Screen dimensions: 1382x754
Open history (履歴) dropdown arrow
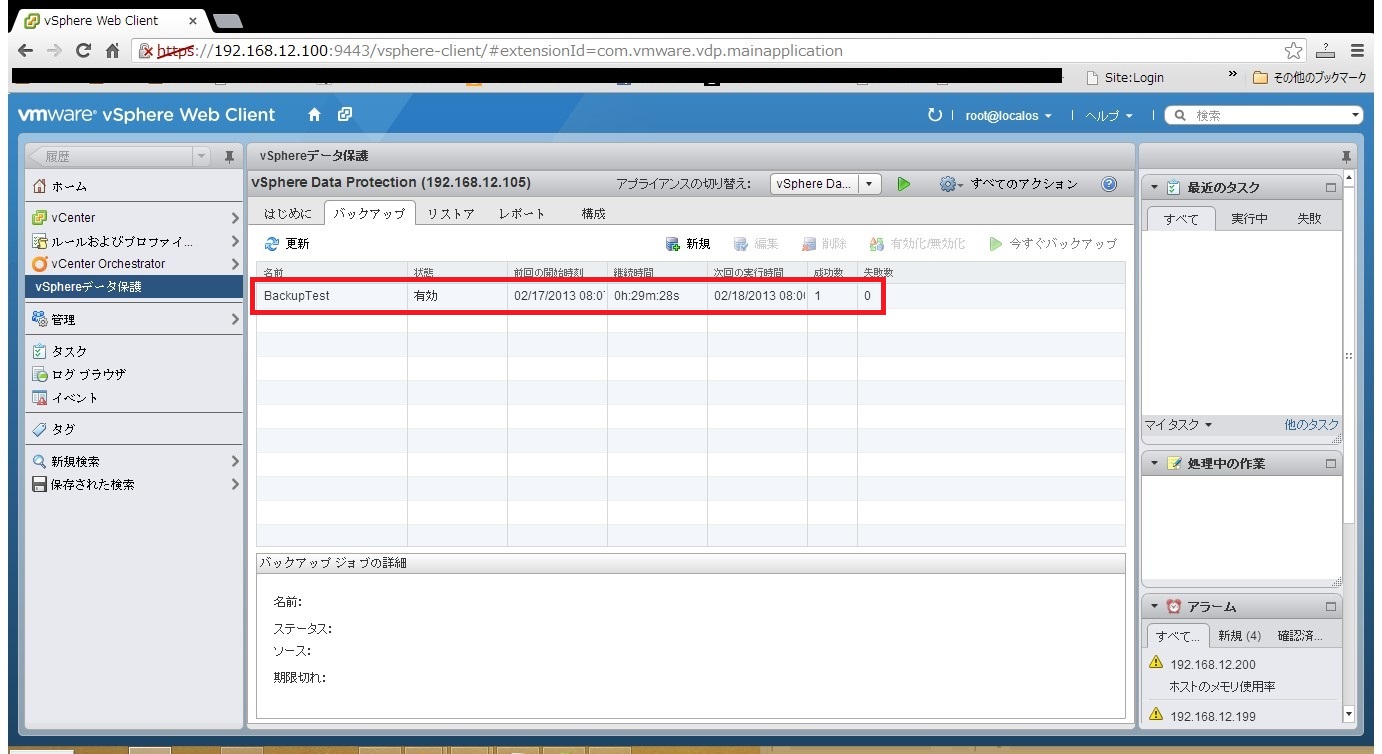[202, 157]
